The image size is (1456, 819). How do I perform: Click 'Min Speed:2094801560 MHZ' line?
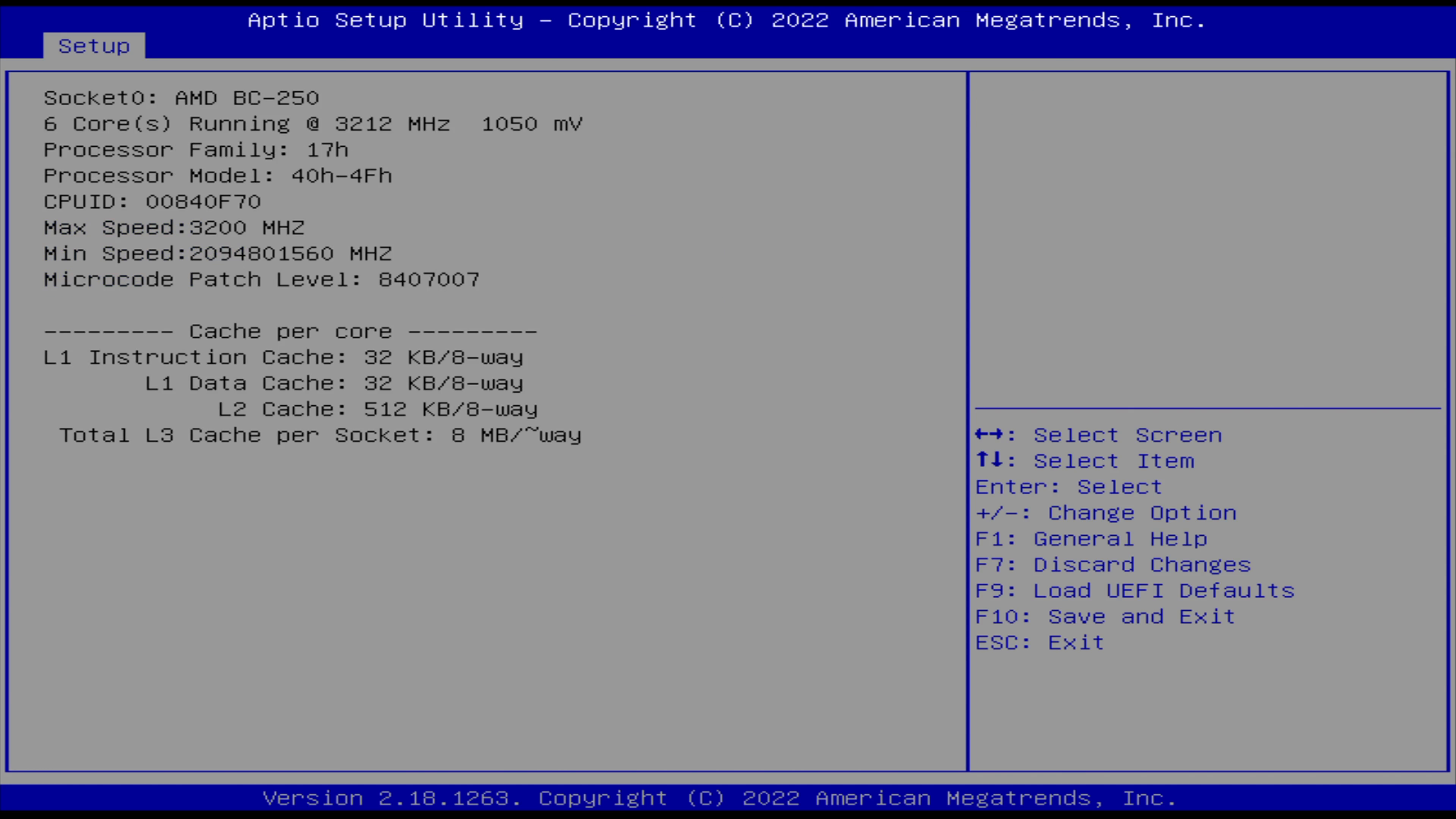click(x=218, y=254)
